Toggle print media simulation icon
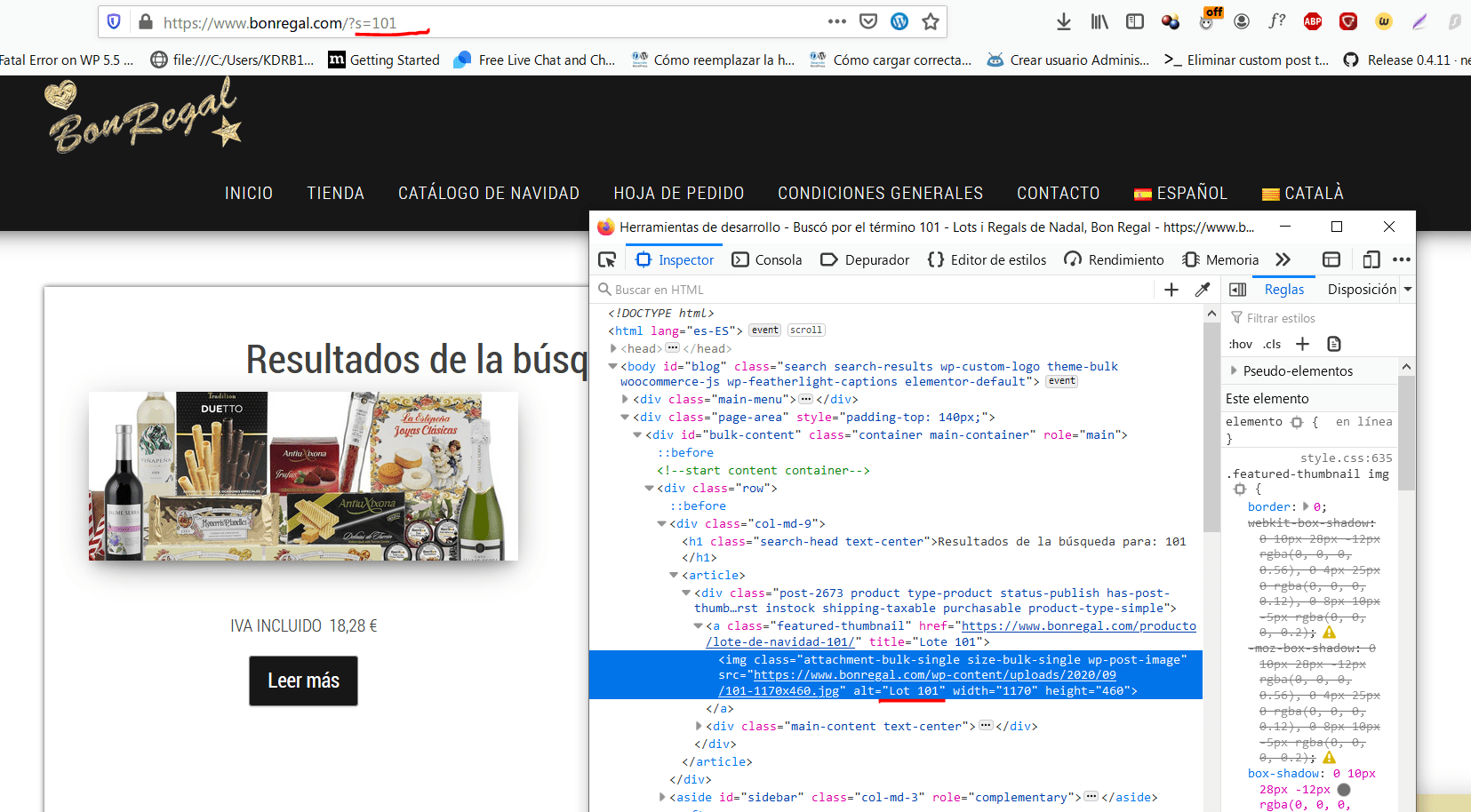The width and height of the screenshot is (1471, 812). point(1333,344)
